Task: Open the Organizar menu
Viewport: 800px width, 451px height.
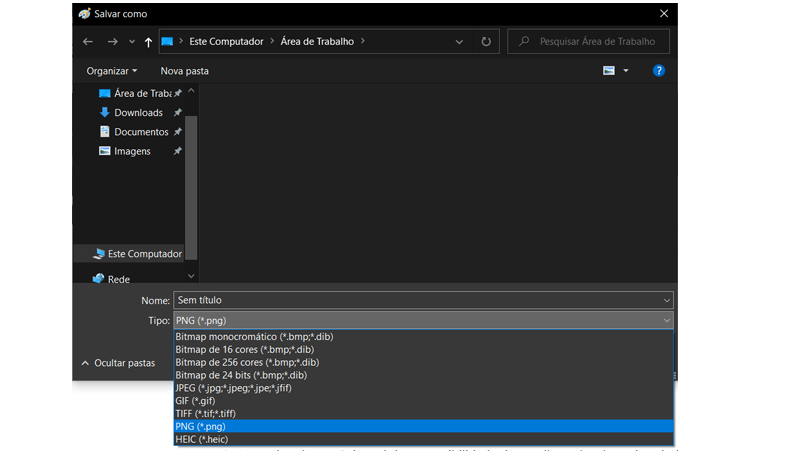Action: tap(111, 71)
